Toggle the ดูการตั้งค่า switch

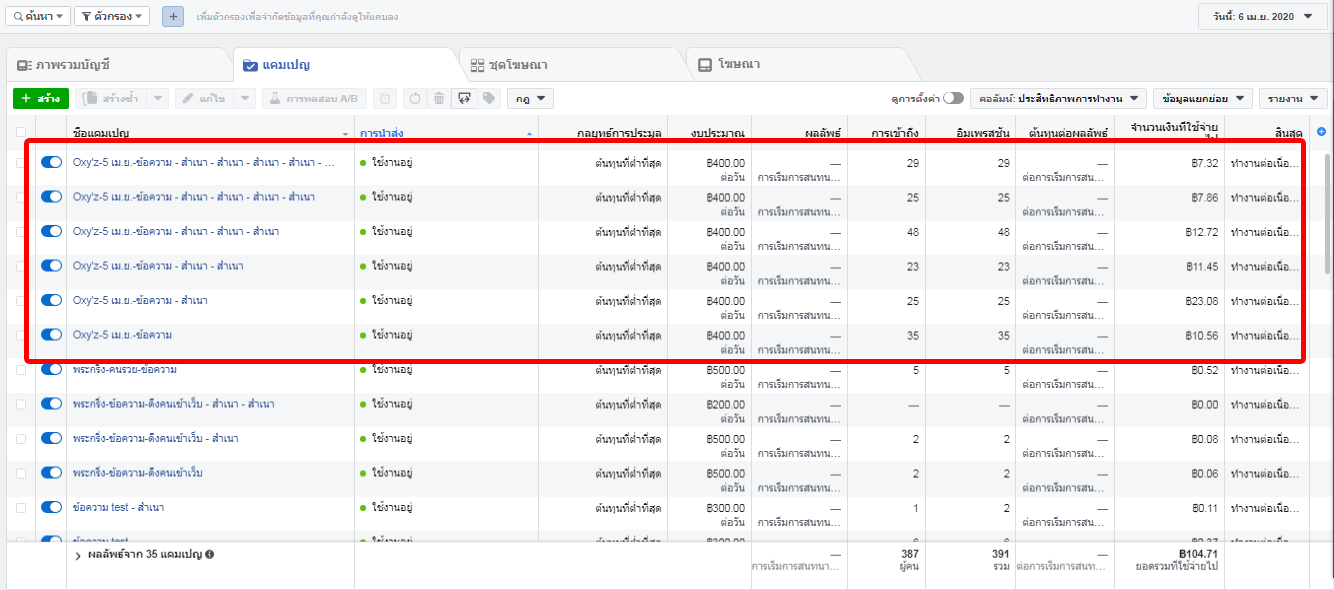click(x=953, y=98)
